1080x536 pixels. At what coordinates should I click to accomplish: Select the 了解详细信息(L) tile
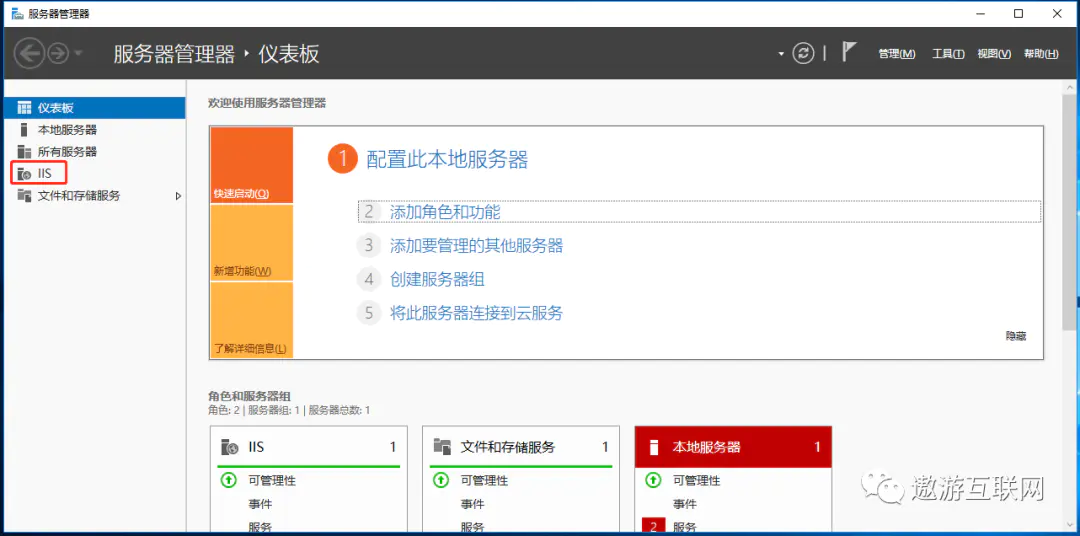251,320
